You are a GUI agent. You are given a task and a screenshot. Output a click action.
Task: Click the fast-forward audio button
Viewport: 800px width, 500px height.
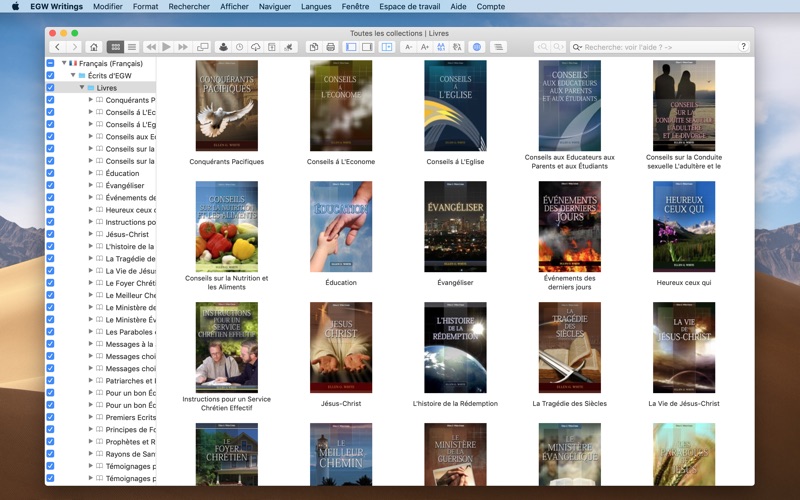tap(182, 47)
